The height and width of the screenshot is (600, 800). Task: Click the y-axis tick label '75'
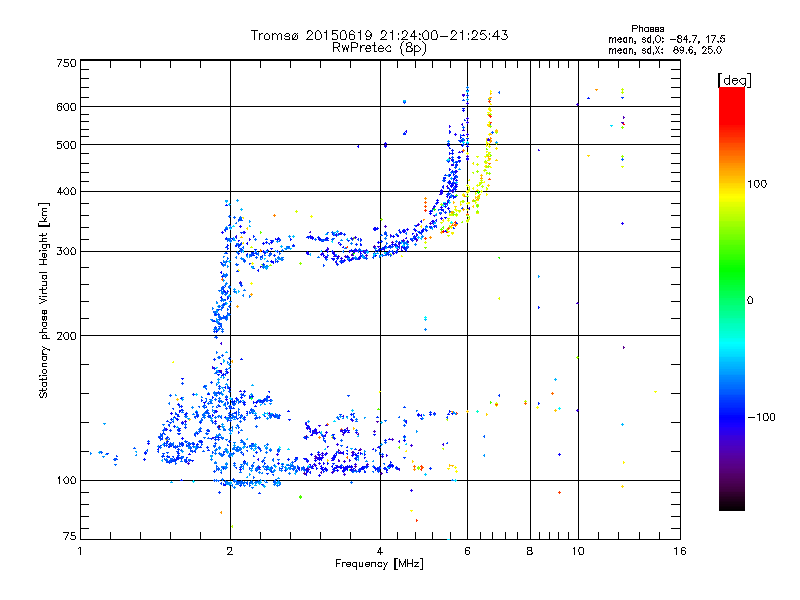70,536
